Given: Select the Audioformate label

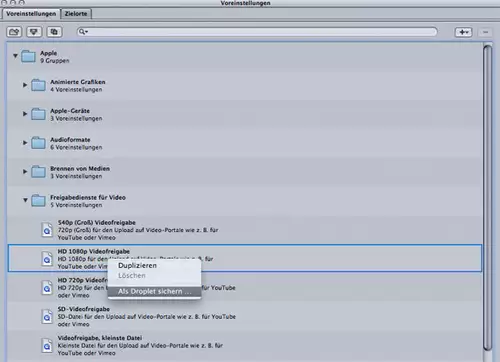Looking at the screenshot, I should coord(70,140).
